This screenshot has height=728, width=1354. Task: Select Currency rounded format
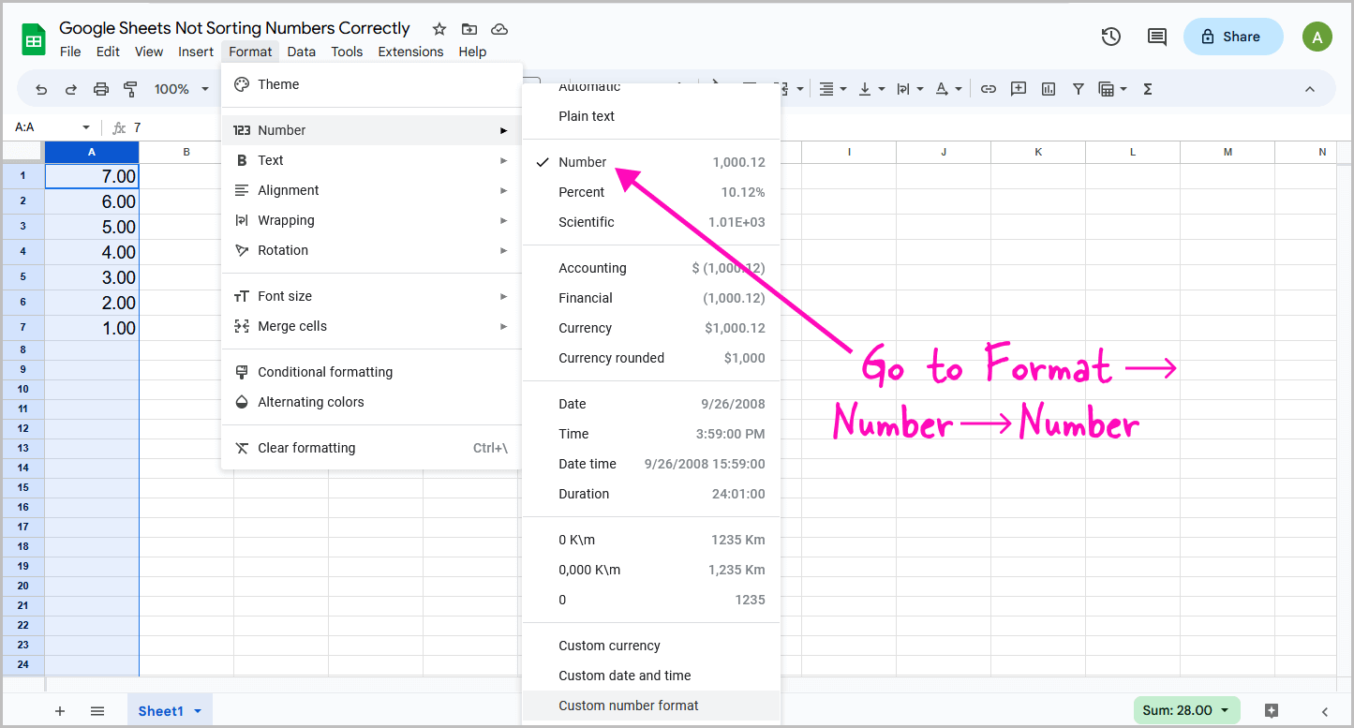pos(651,358)
